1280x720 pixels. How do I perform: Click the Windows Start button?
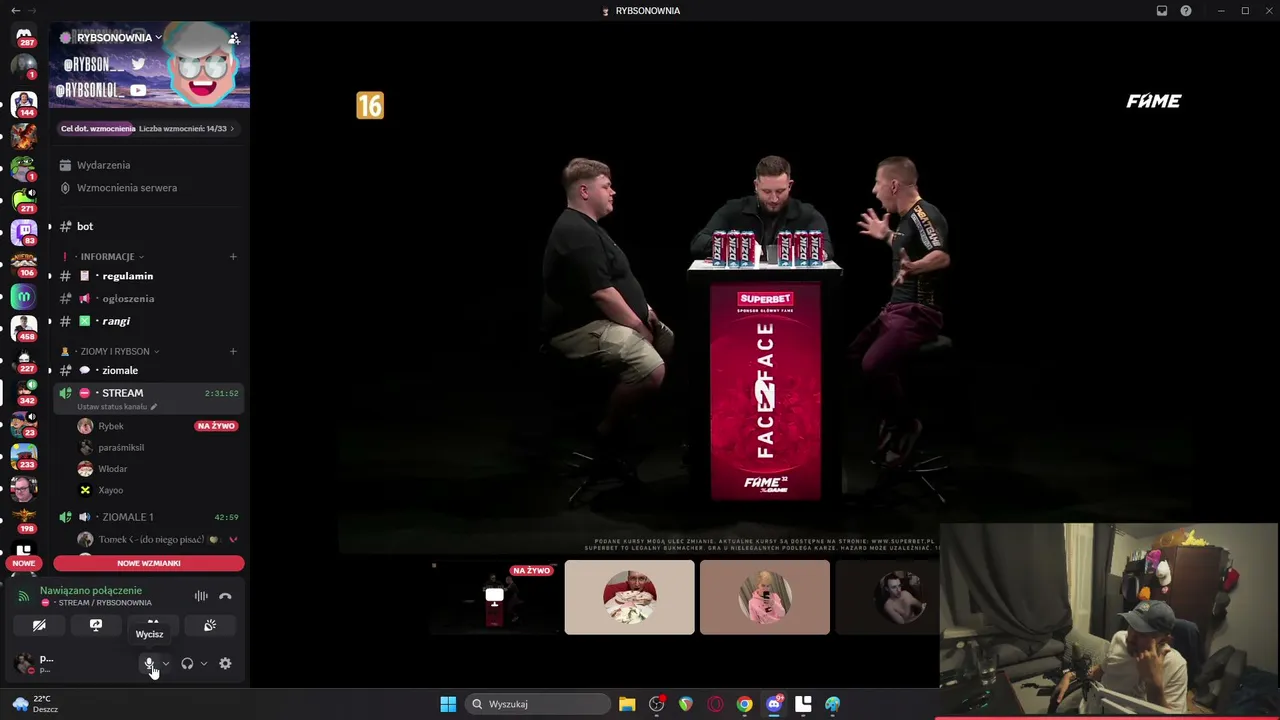point(448,704)
